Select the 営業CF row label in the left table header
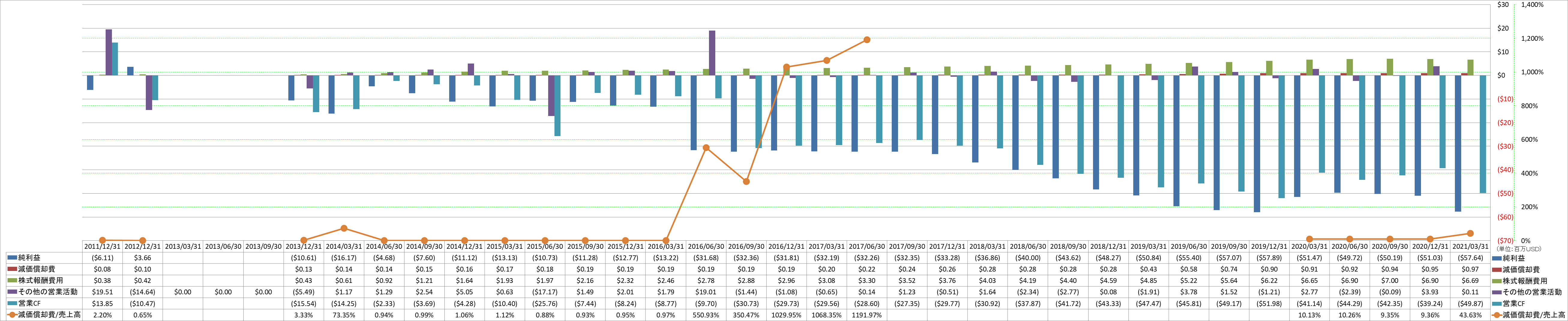This screenshot has height=321, width=1568. 29,303
